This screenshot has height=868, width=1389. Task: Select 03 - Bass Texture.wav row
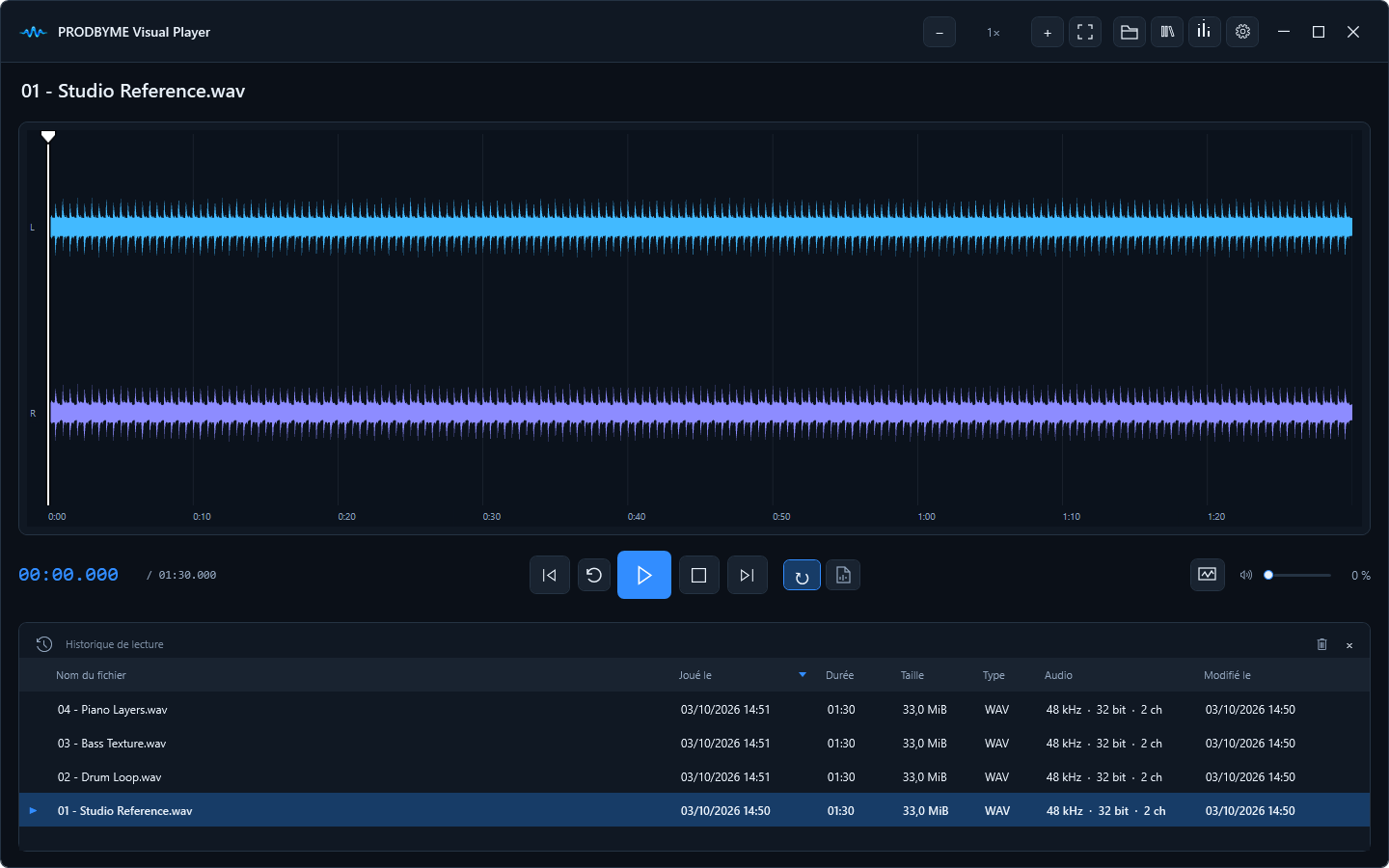(694, 743)
